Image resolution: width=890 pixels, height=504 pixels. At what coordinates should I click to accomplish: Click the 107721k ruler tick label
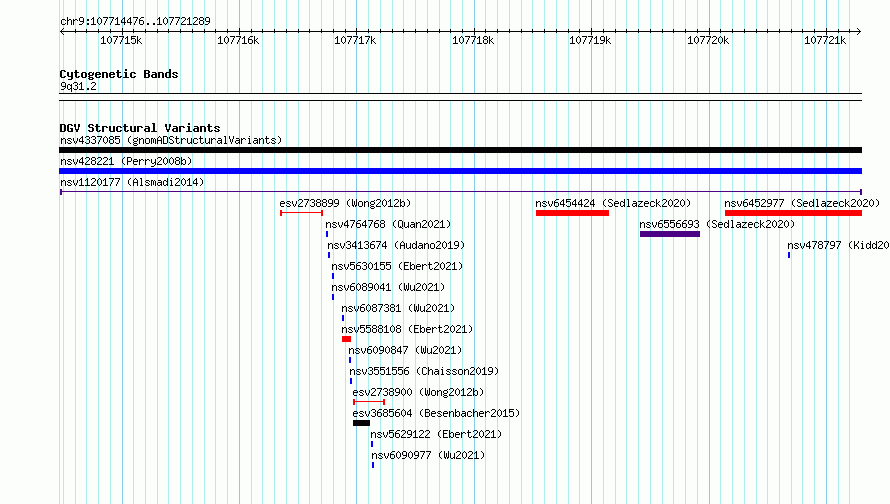point(825,40)
